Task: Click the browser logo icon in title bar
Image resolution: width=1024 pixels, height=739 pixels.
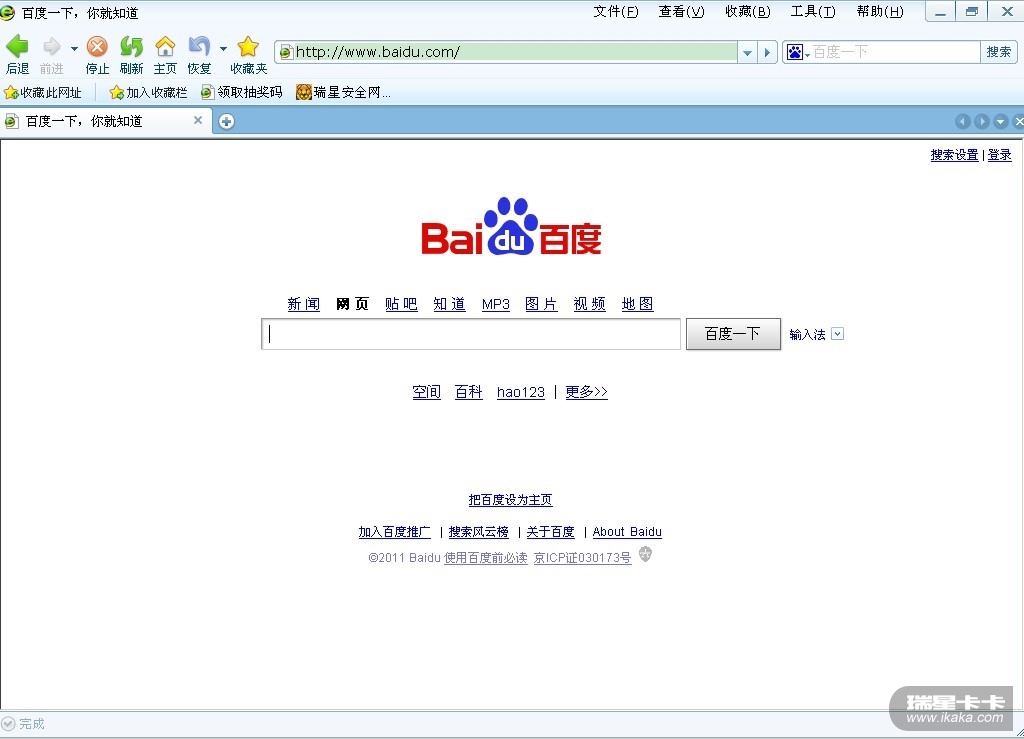Action: click(x=7, y=12)
